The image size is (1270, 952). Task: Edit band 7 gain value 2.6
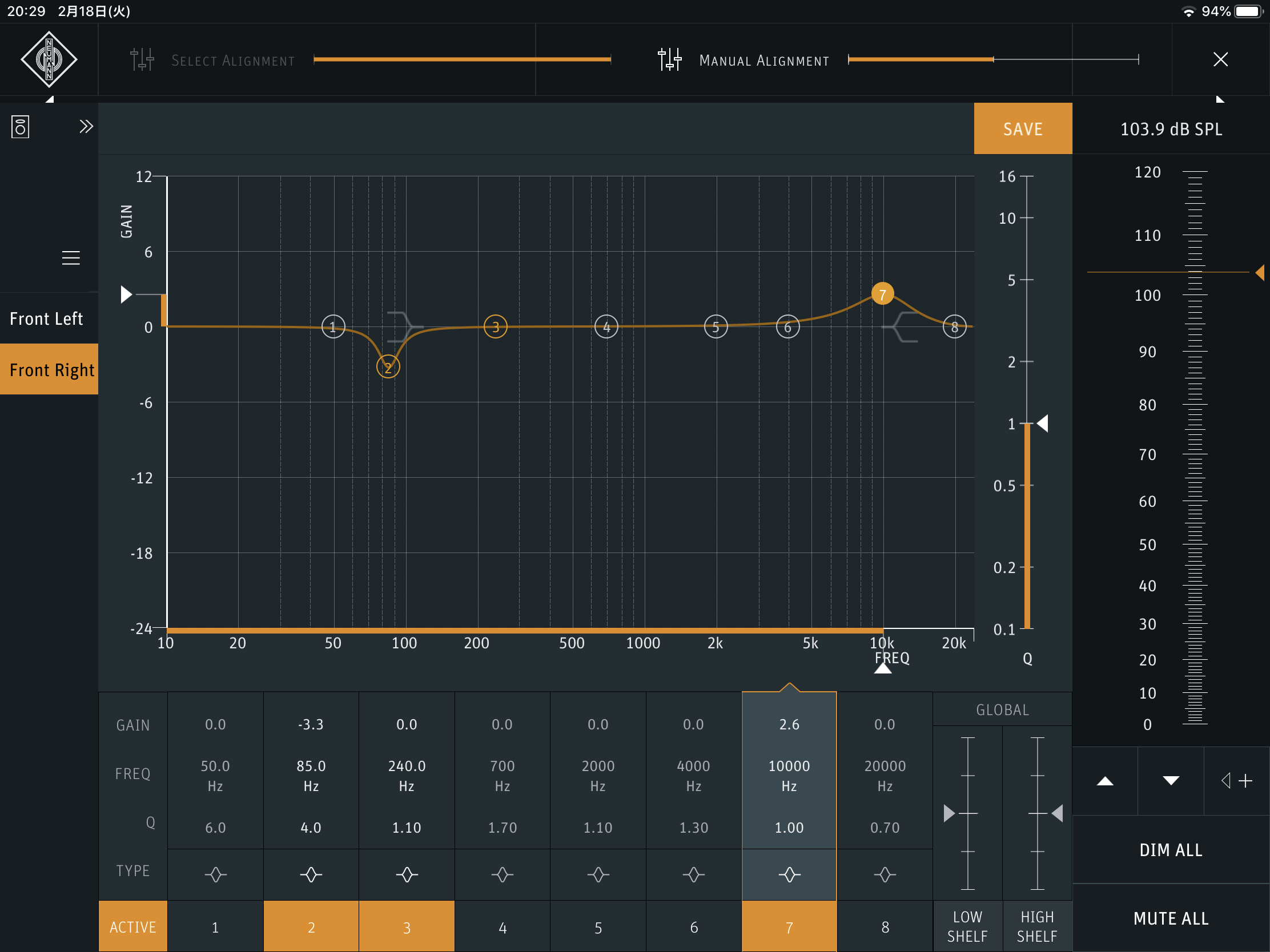tap(789, 724)
